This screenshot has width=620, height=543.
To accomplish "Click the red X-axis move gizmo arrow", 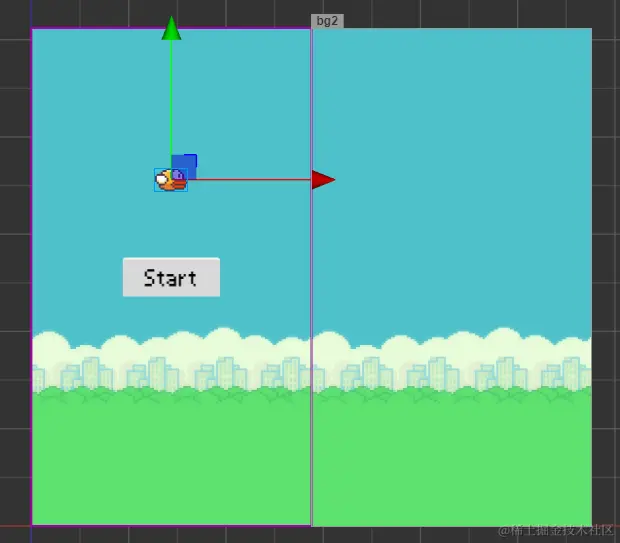I will click(x=323, y=180).
